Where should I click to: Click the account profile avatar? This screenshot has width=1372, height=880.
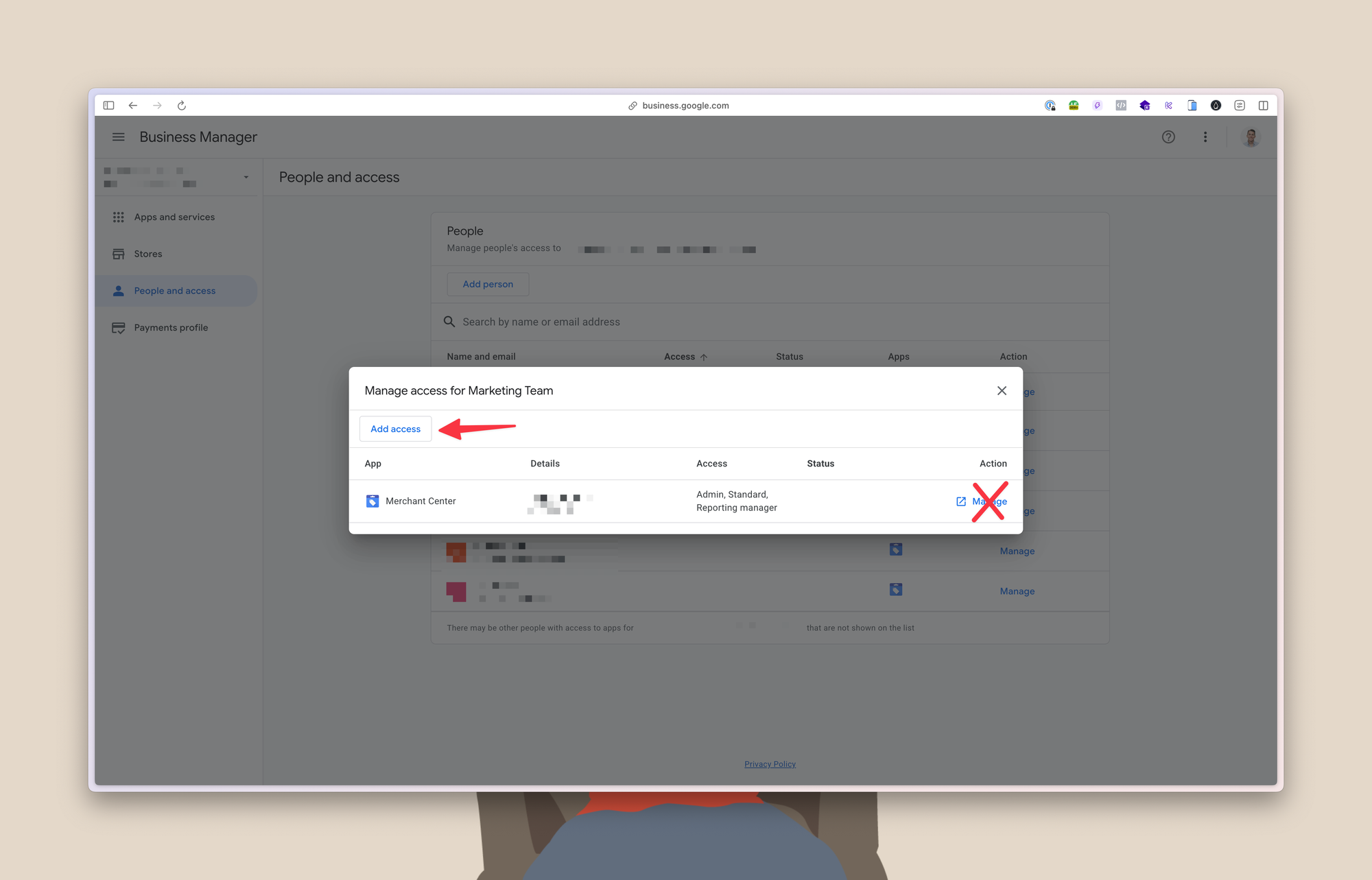1251,137
